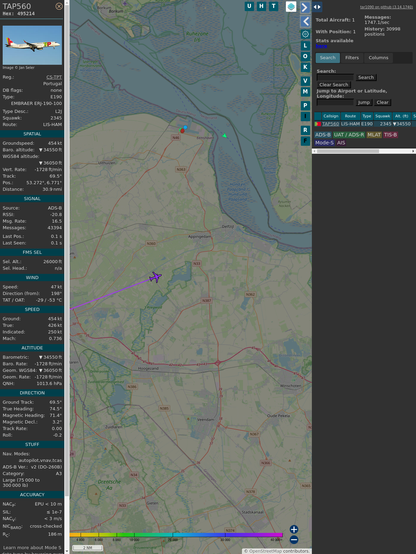Focus the Jump to Airport input field
Viewport: 416px width, 554px height.
(x=335, y=102)
